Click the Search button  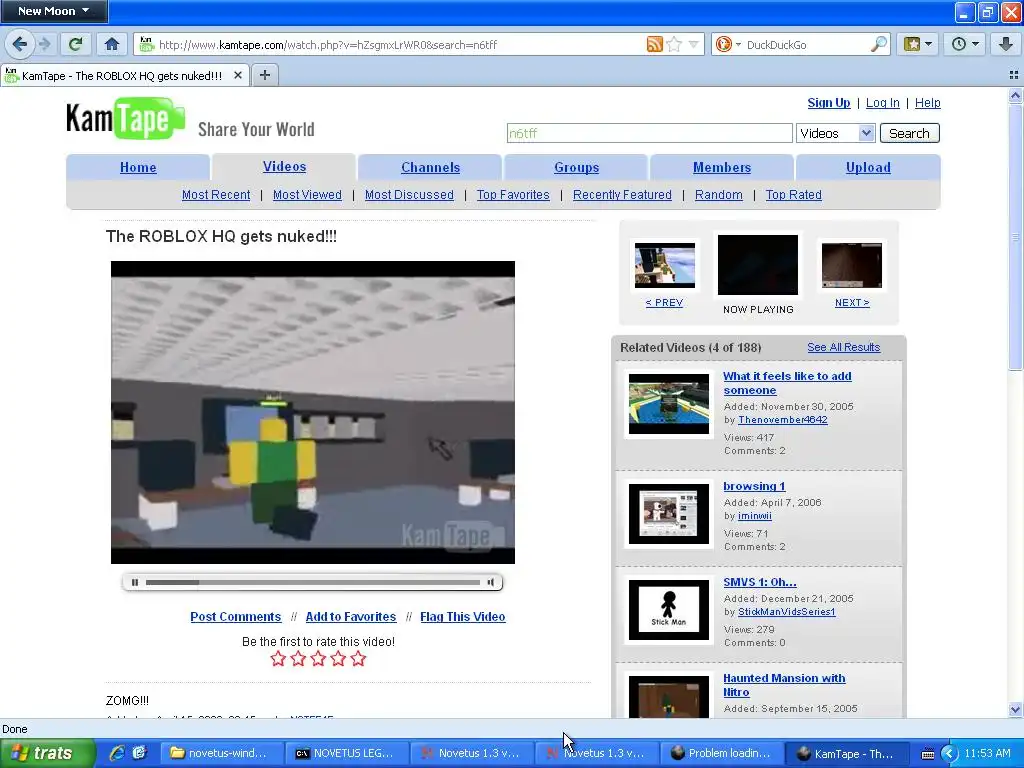coord(909,133)
